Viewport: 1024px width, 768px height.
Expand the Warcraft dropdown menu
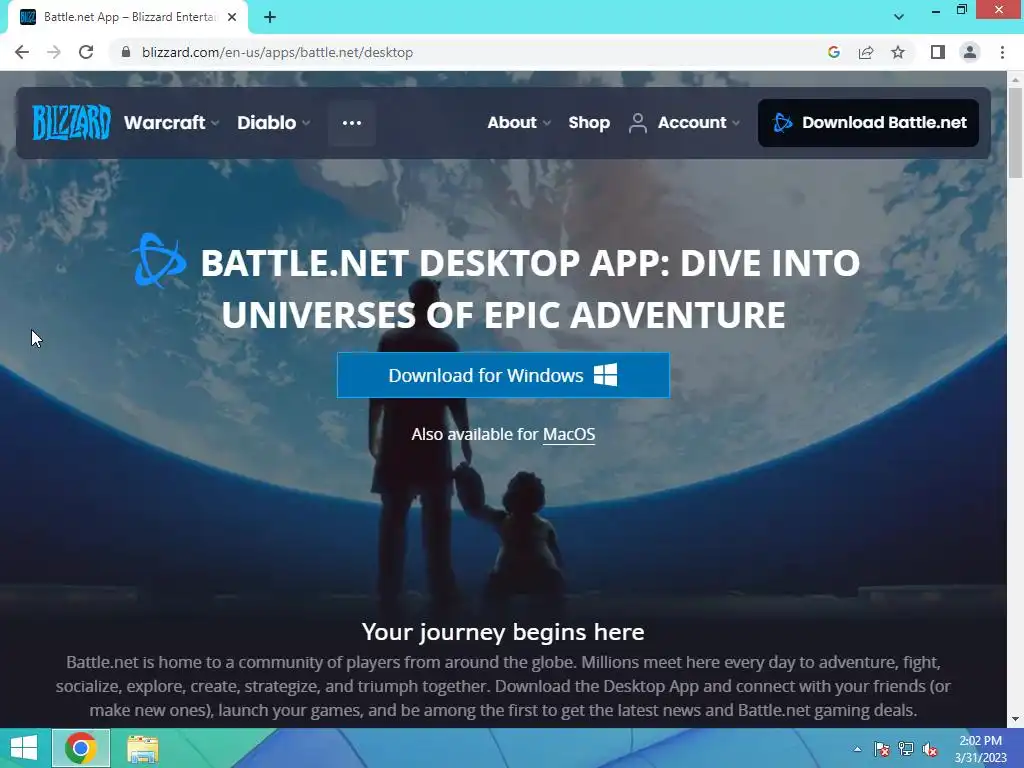pyautogui.click(x=171, y=123)
